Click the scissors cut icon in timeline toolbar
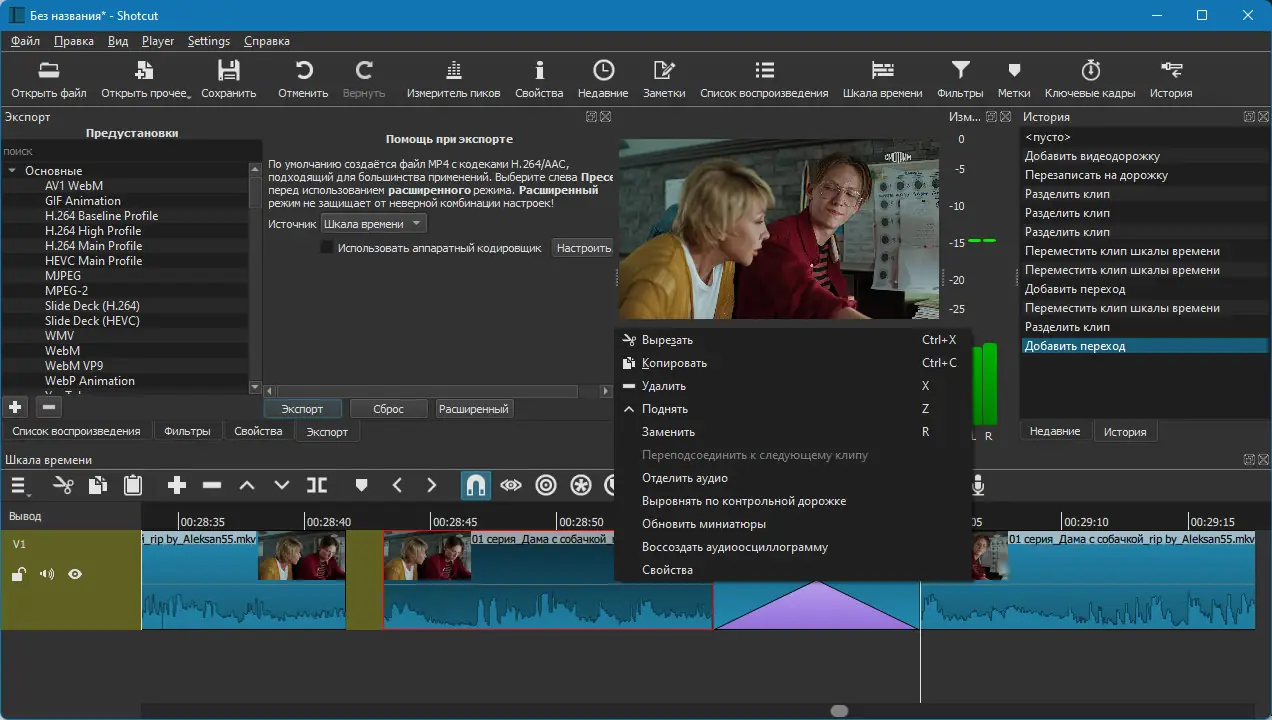 click(x=63, y=486)
